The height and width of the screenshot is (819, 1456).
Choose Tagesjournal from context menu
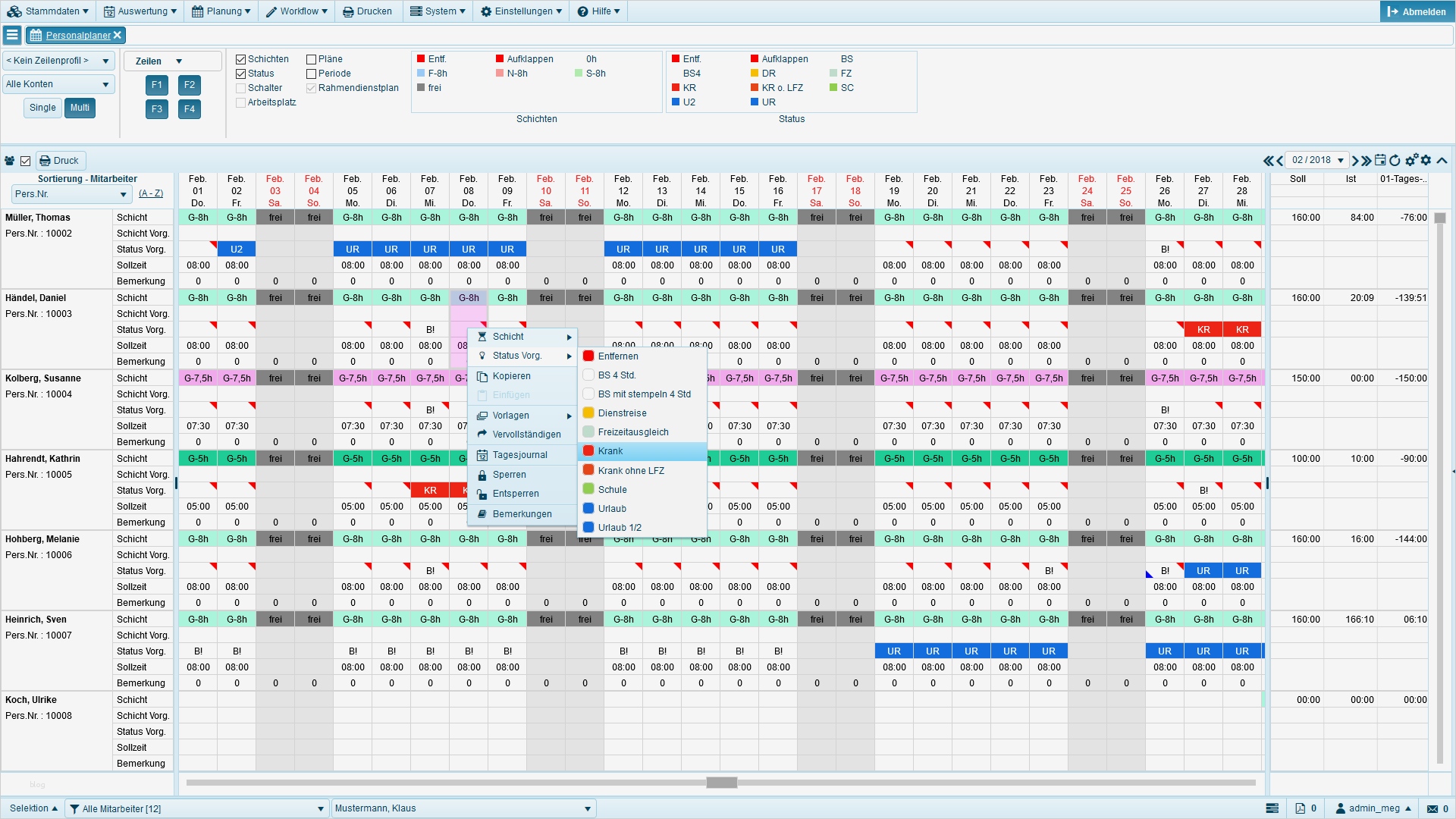pos(519,455)
